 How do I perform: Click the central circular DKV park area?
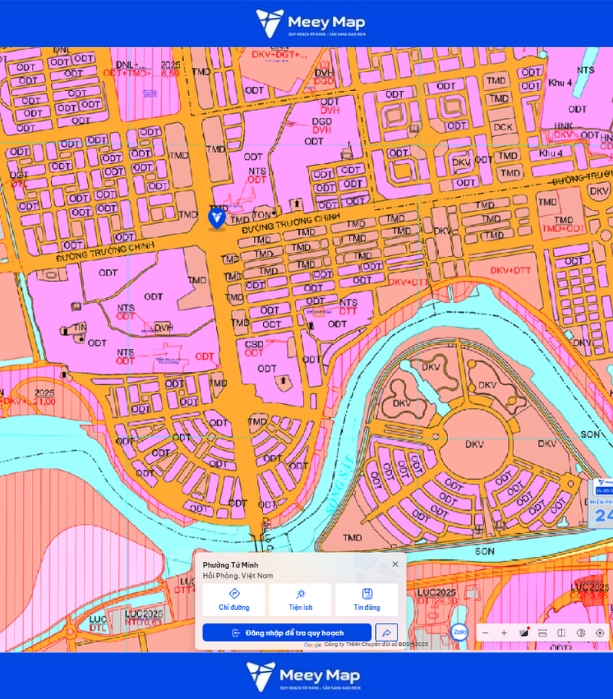[474, 444]
